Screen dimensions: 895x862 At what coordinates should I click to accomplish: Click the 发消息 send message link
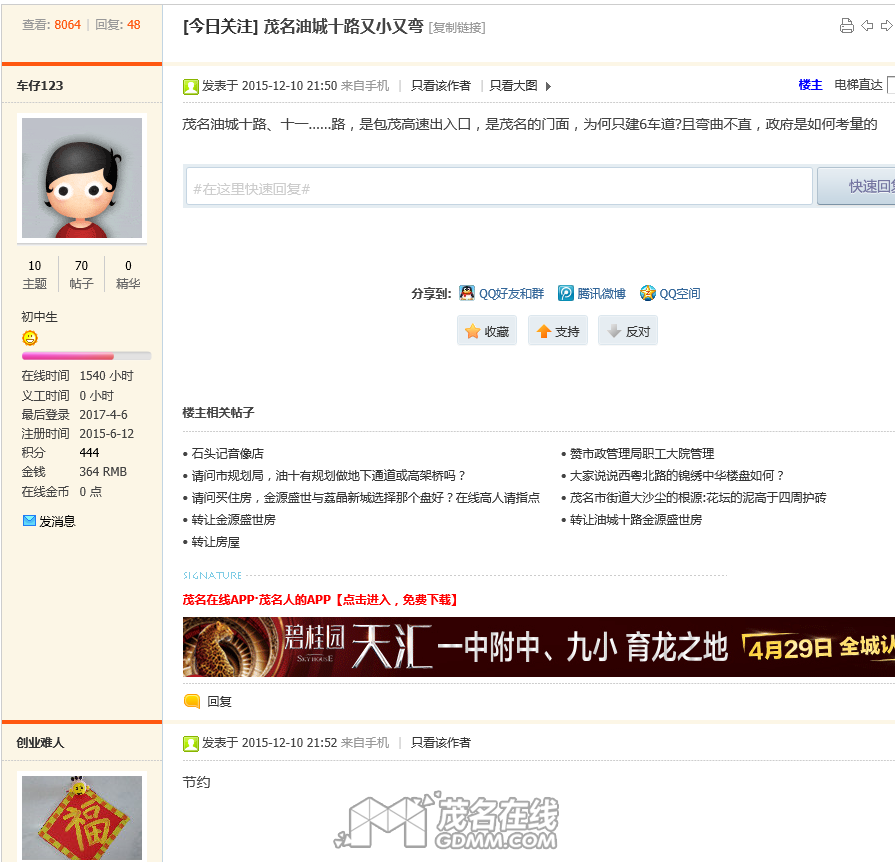point(57,521)
